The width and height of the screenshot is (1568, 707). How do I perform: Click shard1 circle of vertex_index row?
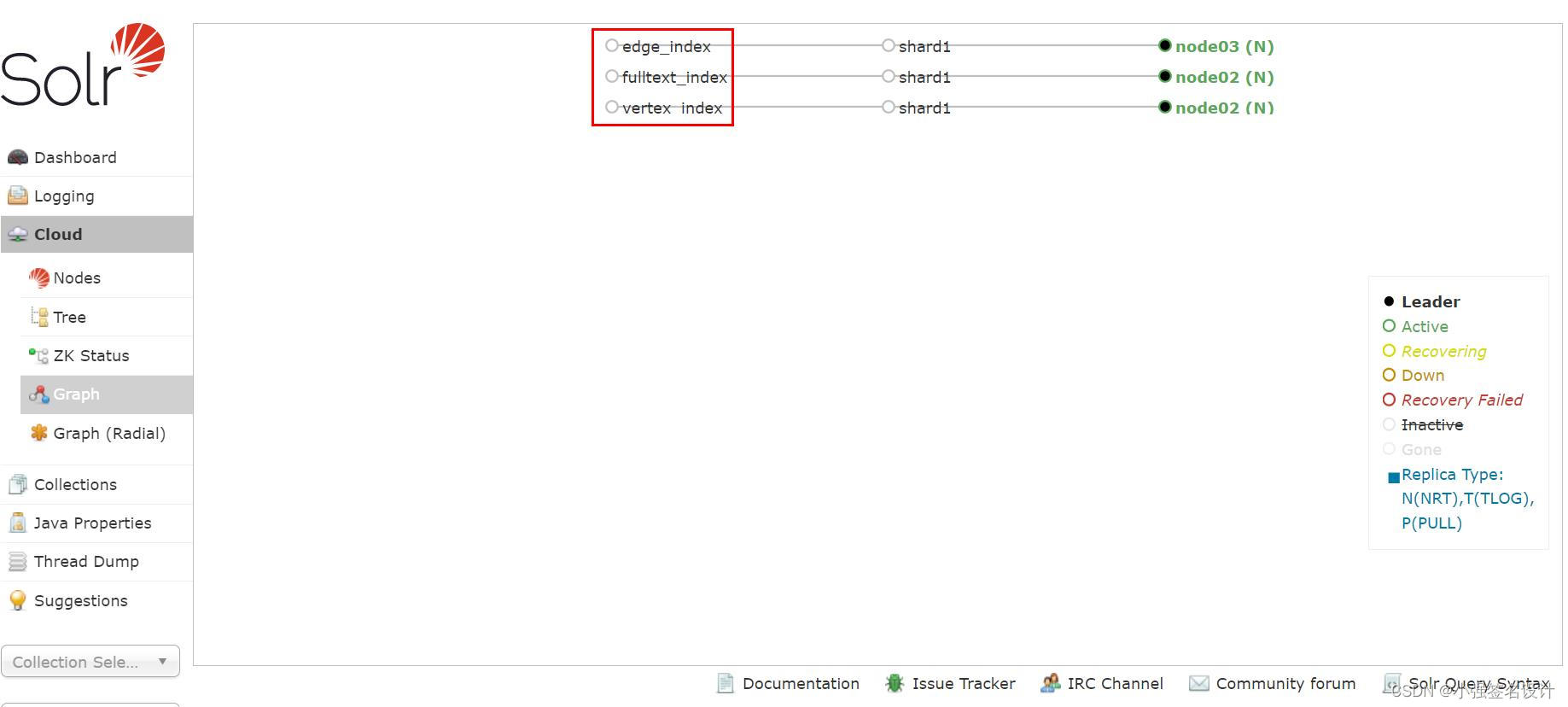889,107
